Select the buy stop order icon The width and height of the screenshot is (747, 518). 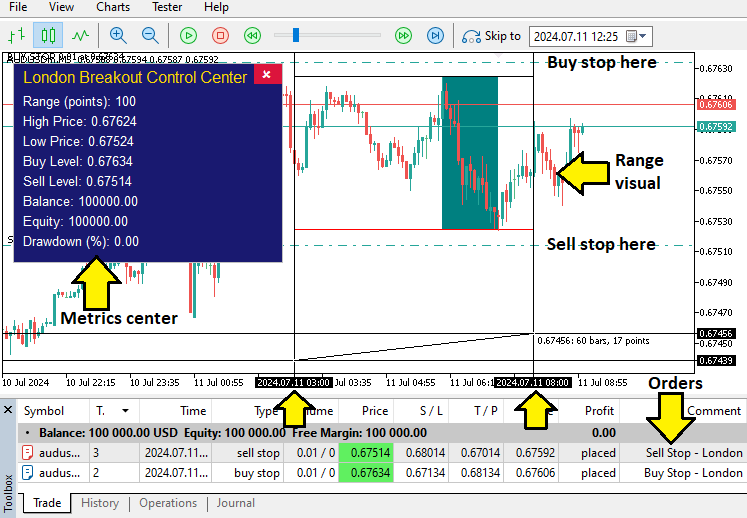pos(28,473)
